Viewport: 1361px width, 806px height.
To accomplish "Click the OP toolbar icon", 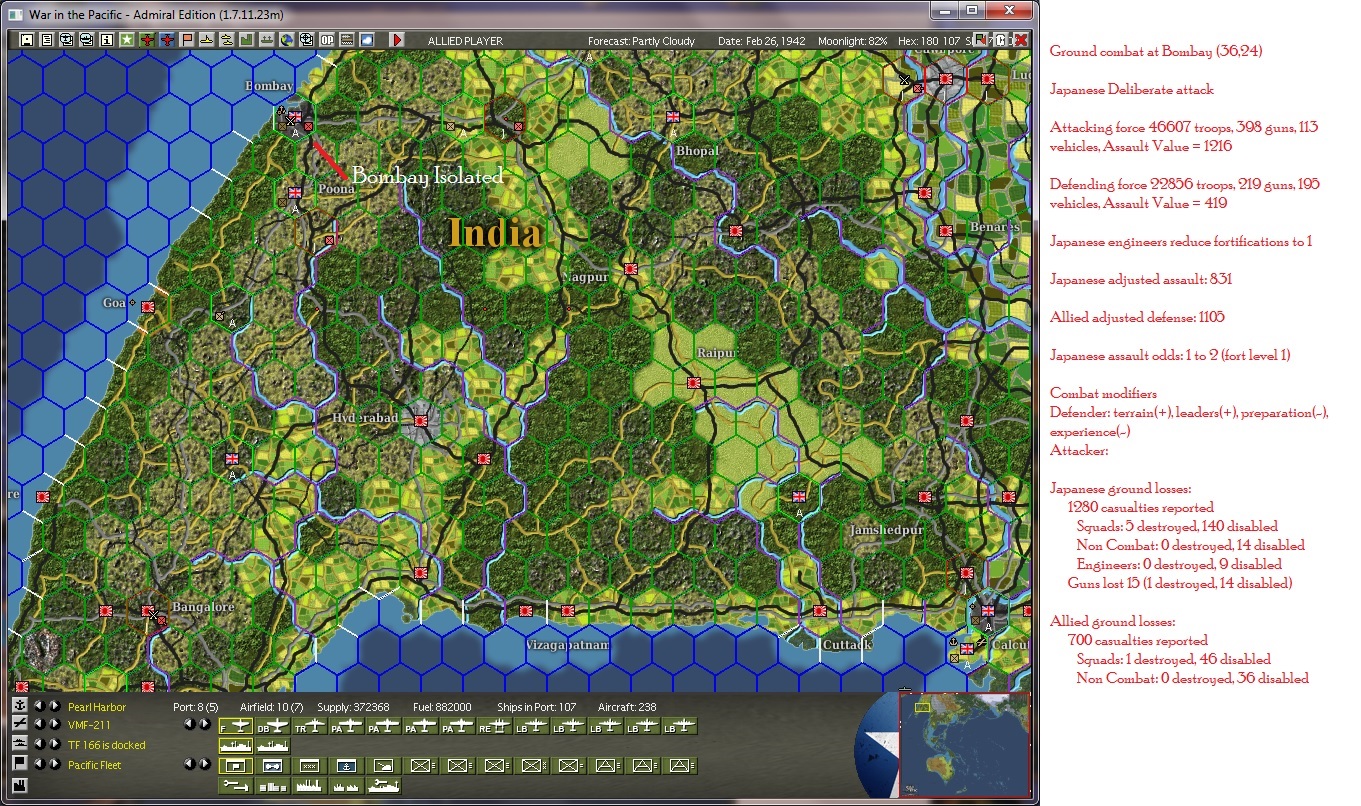I will (327, 40).
